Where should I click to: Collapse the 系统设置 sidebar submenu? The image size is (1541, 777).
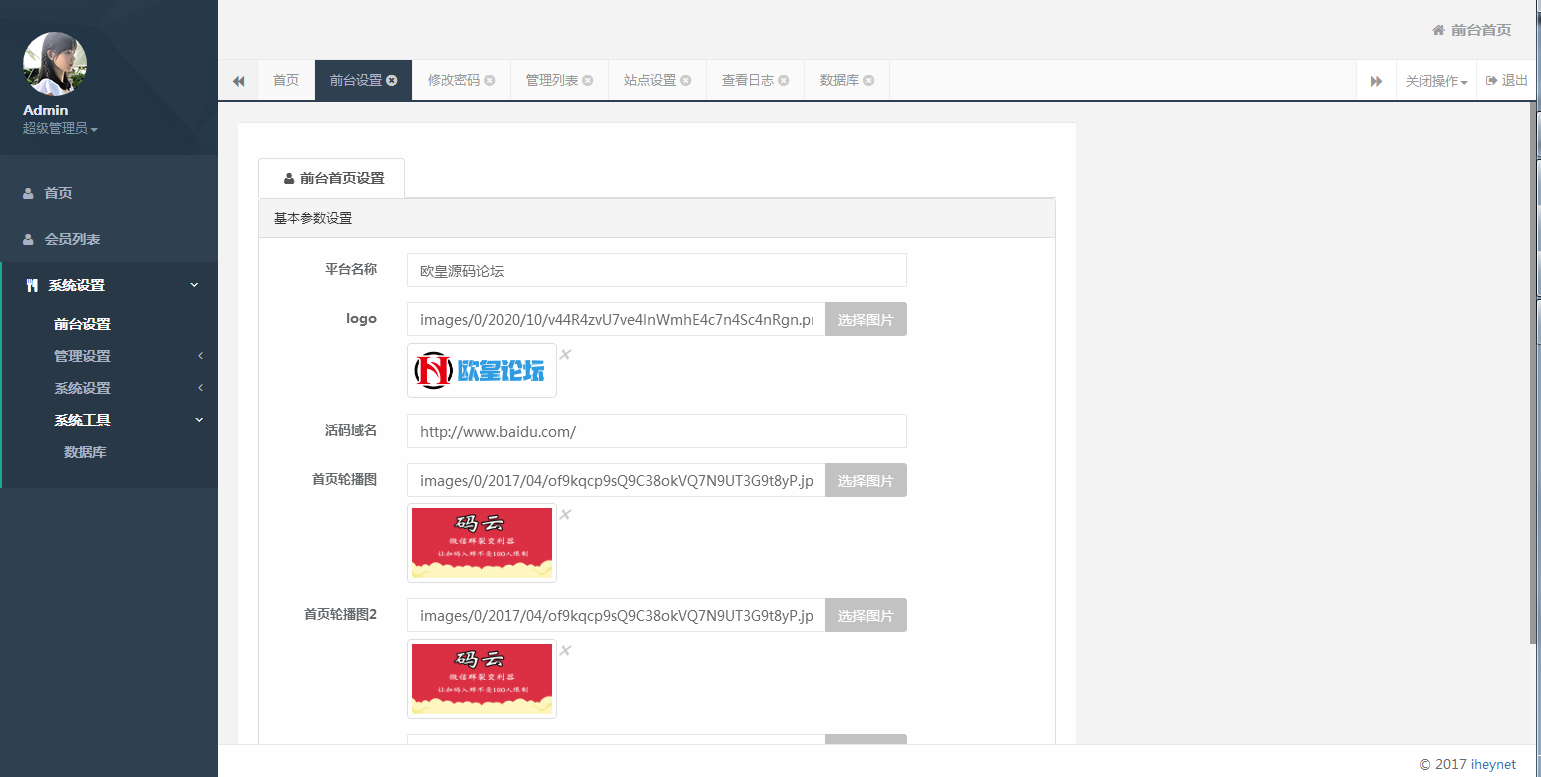[196, 285]
